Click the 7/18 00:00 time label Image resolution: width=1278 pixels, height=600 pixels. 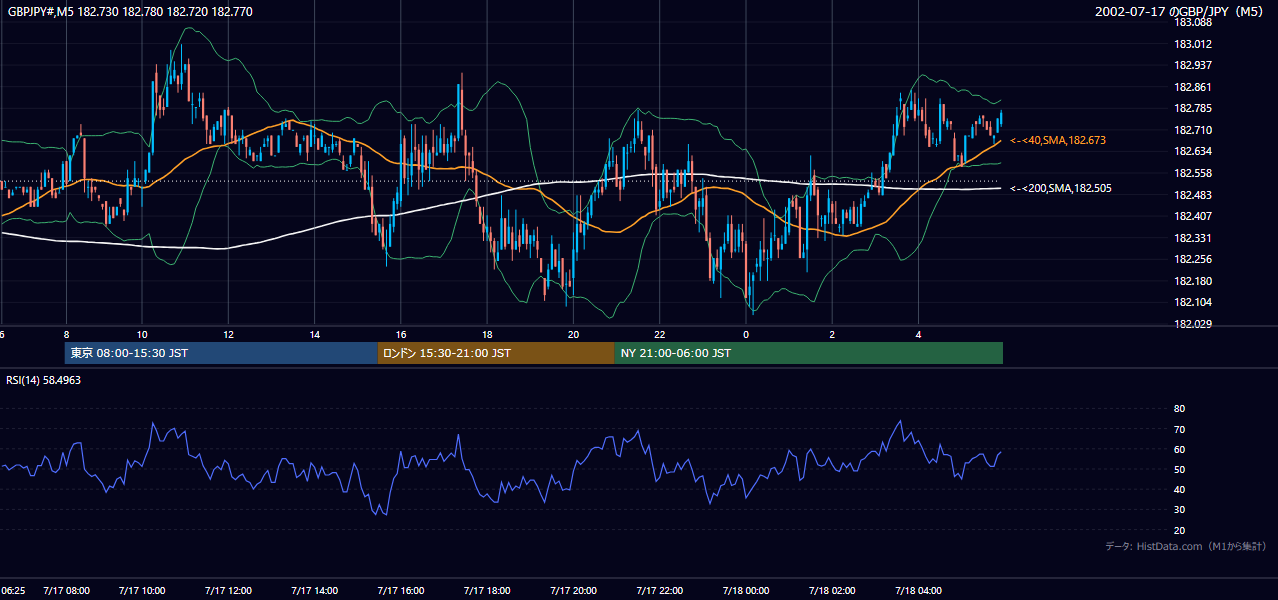tap(745, 591)
